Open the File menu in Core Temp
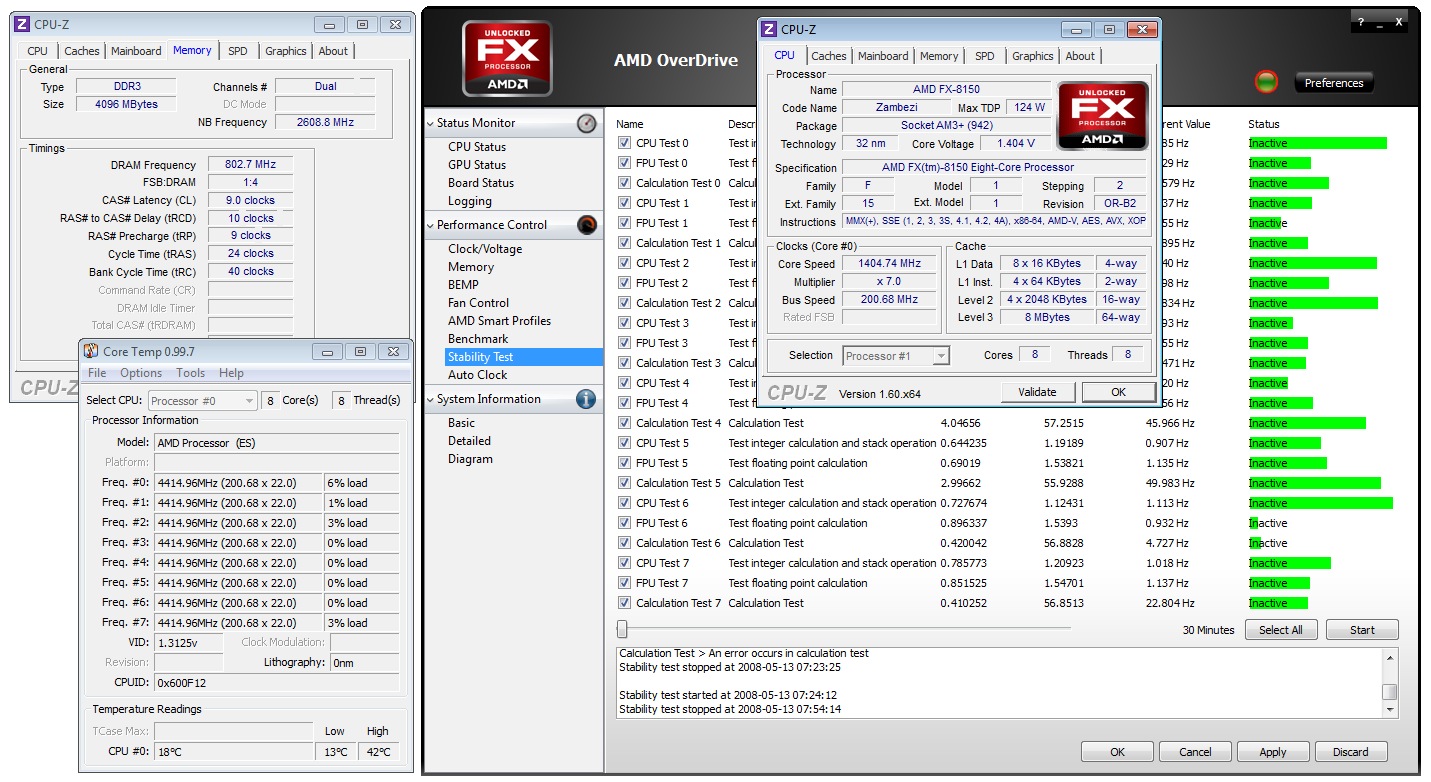 [x=97, y=373]
